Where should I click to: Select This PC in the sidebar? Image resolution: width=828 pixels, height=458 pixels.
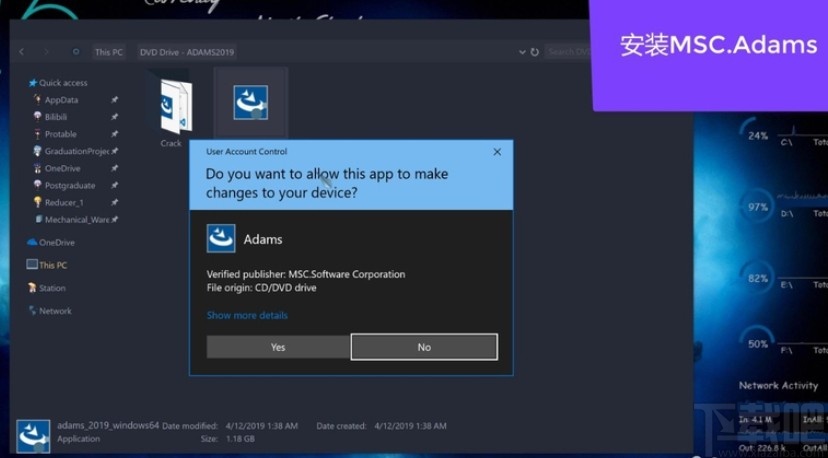click(x=53, y=265)
